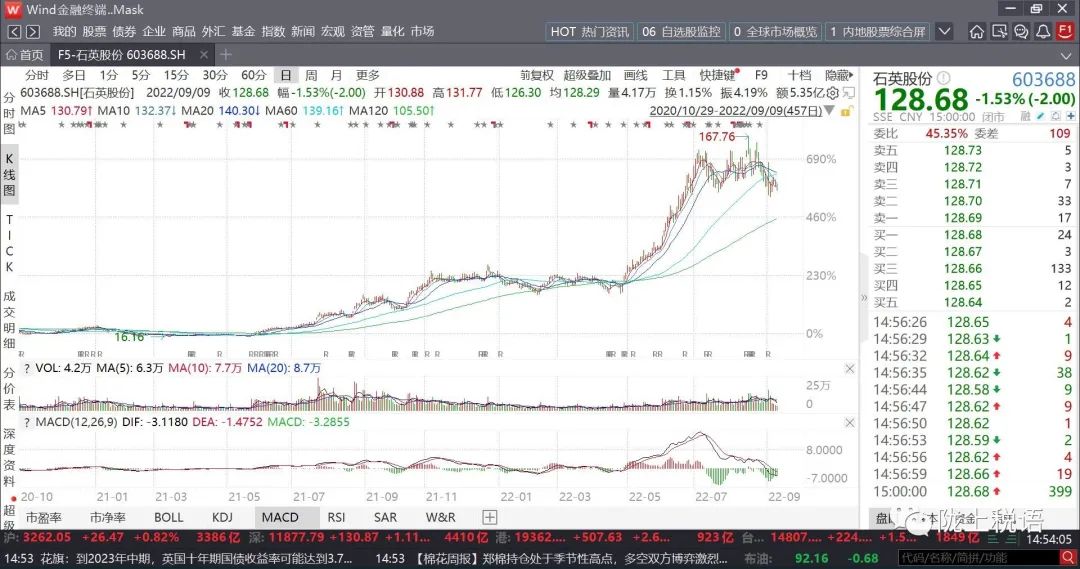Viewport: 1080px width, 569px height.
Task: Switch to 15分 interval
Action: coord(176,75)
